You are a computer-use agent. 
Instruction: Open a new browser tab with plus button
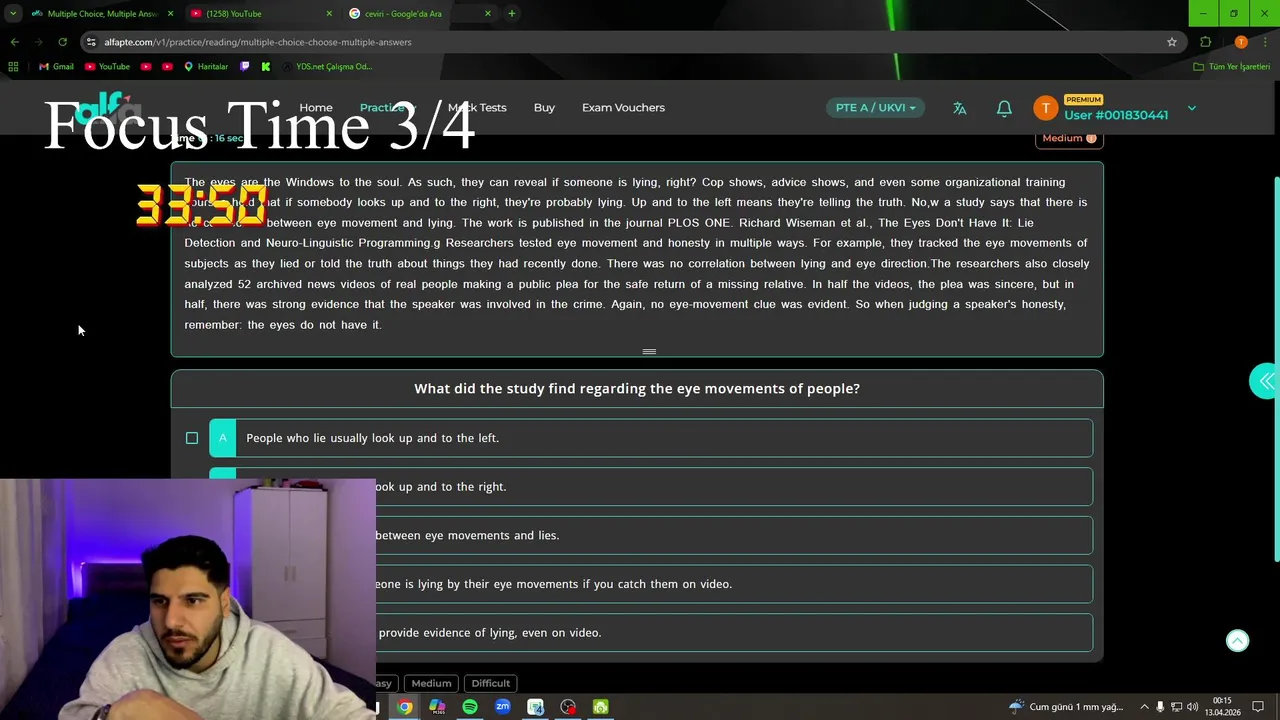tap(512, 14)
